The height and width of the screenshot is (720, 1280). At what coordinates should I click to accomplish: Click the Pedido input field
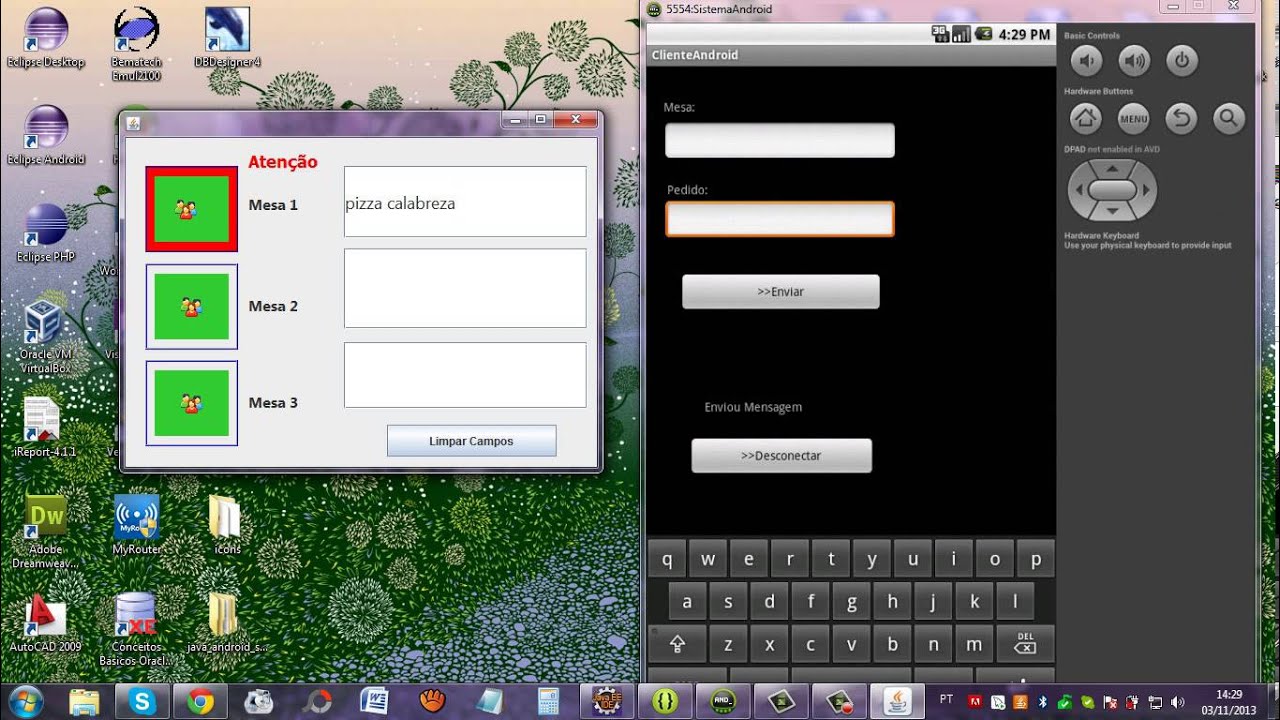point(780,219)
